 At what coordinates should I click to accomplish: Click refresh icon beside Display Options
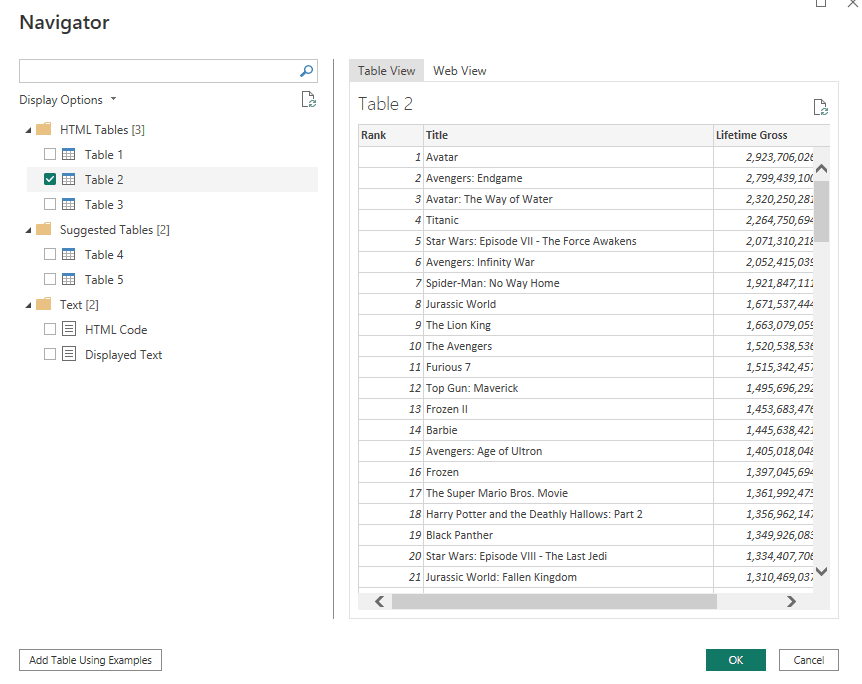coord(308,100)
